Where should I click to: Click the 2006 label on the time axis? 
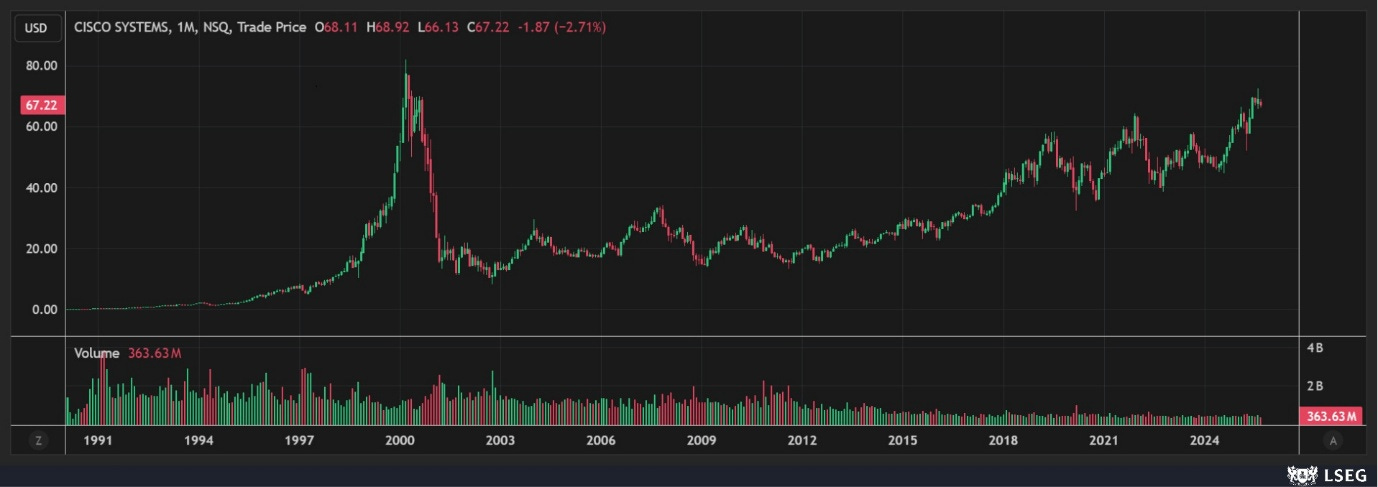click(x=600, y=441)
